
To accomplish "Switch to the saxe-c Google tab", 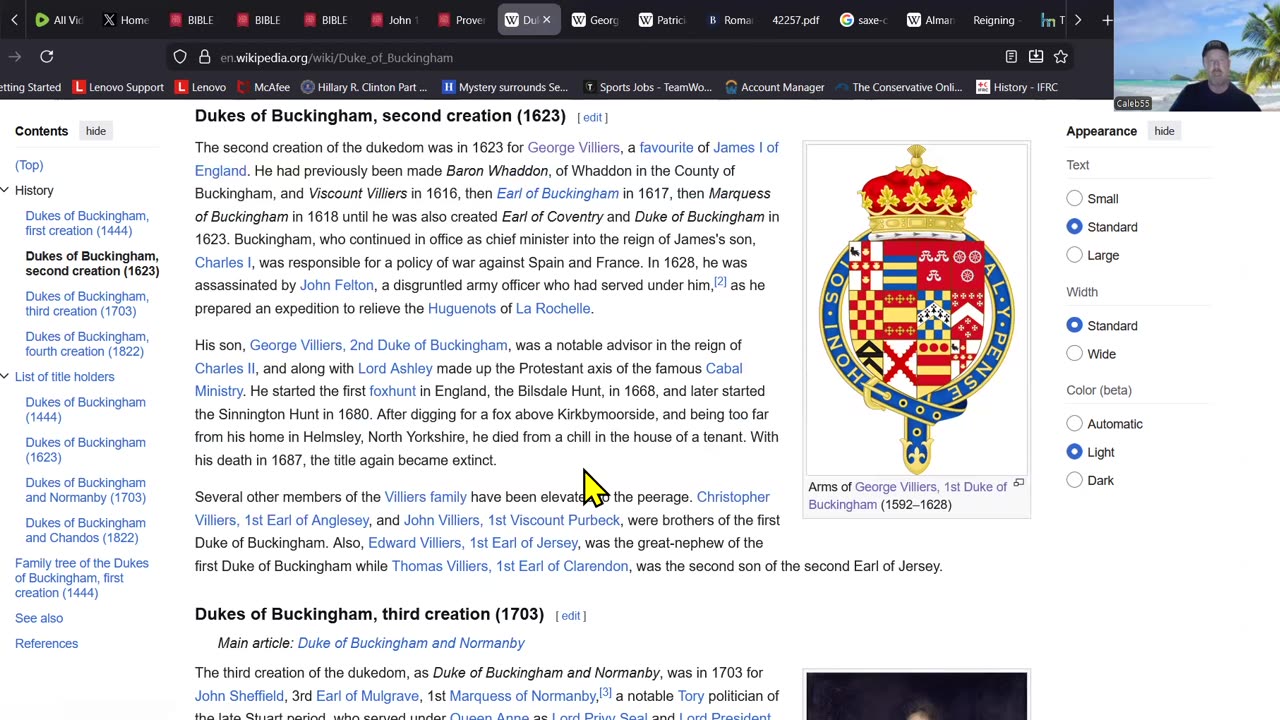I will tap(864, 20).
